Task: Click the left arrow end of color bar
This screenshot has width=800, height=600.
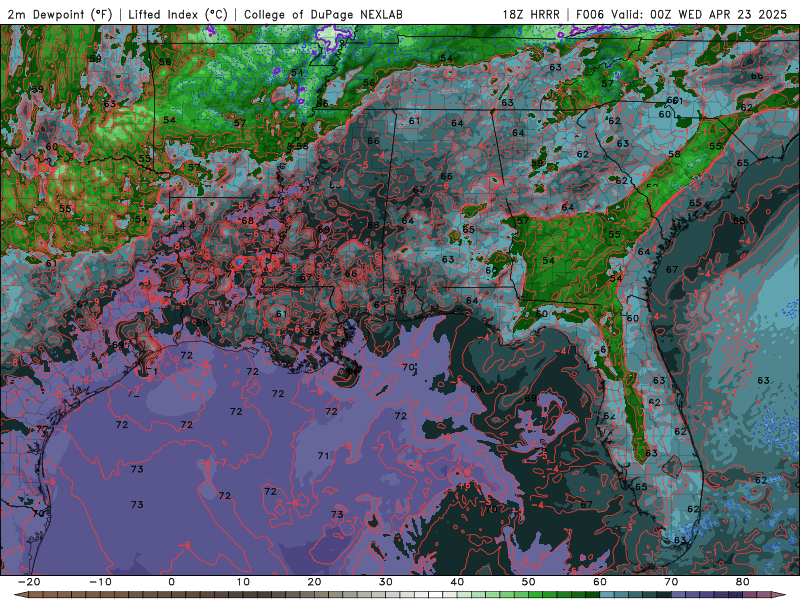Action: tap(20, 595)
